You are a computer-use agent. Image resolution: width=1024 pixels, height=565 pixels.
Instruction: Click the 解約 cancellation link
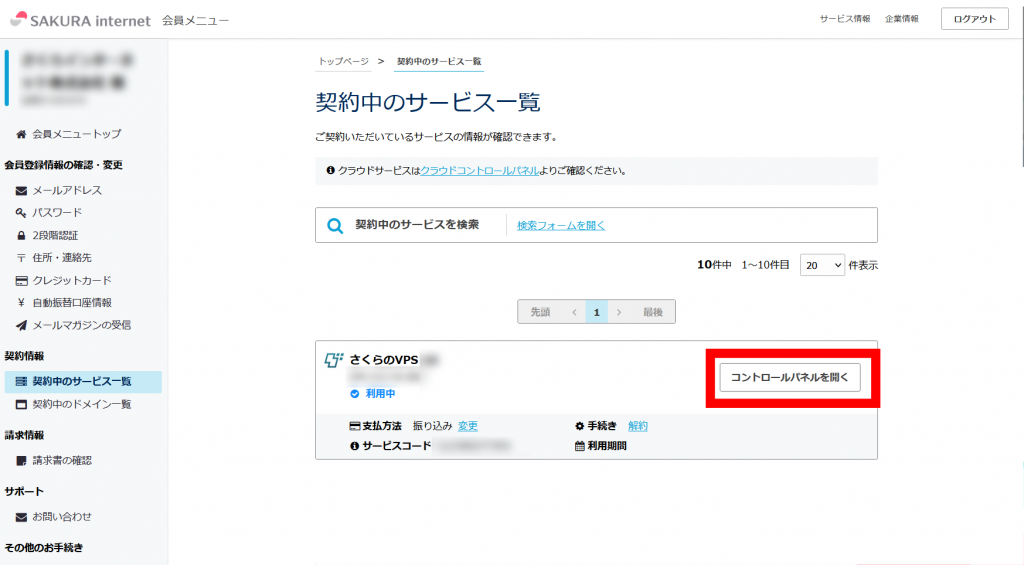(x=638, y=426)
